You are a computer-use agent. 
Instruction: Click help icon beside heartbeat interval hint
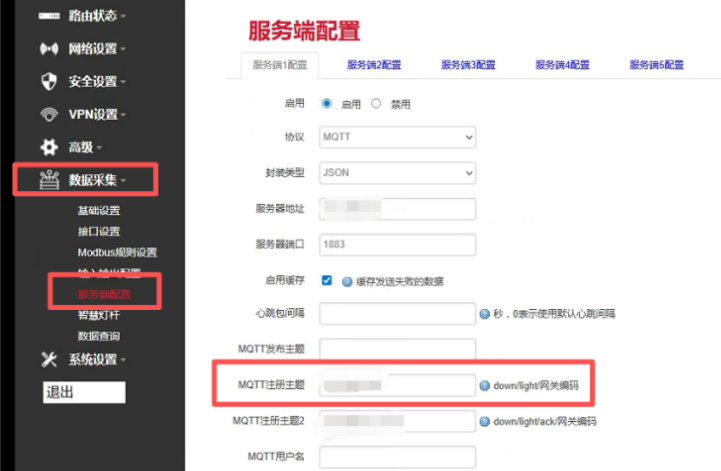click(485, 314)
